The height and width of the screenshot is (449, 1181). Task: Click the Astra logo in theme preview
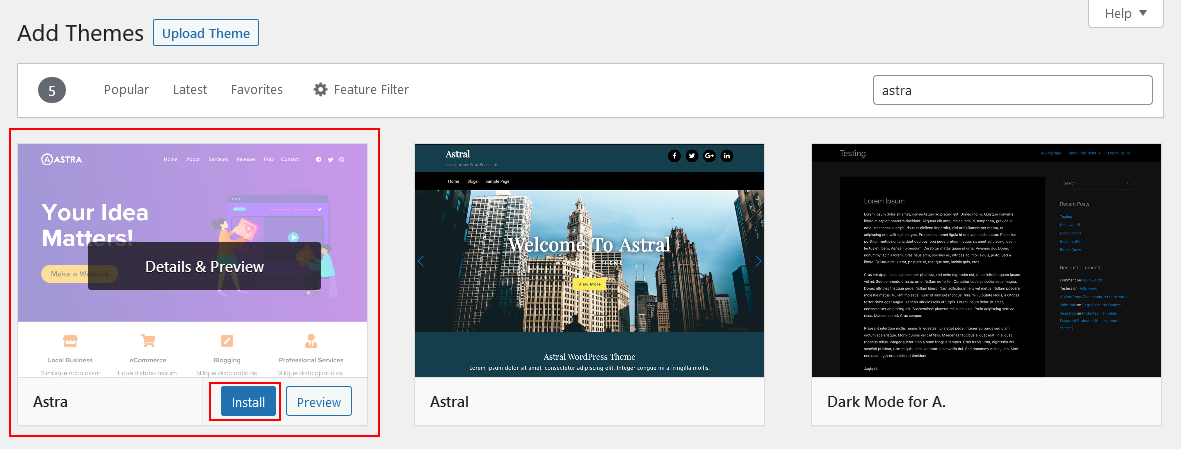(61, 160)
